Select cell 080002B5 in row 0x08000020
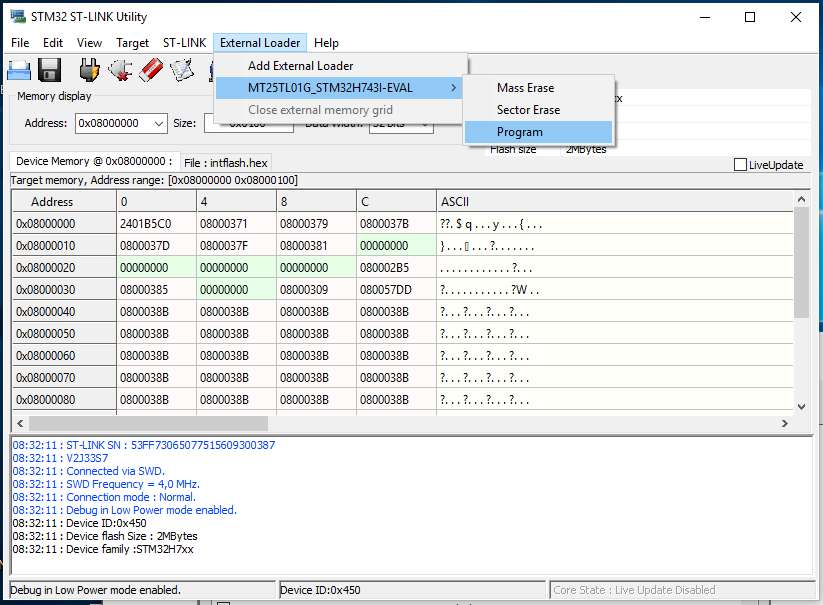823x605 pixels. (x=397, y=268)
